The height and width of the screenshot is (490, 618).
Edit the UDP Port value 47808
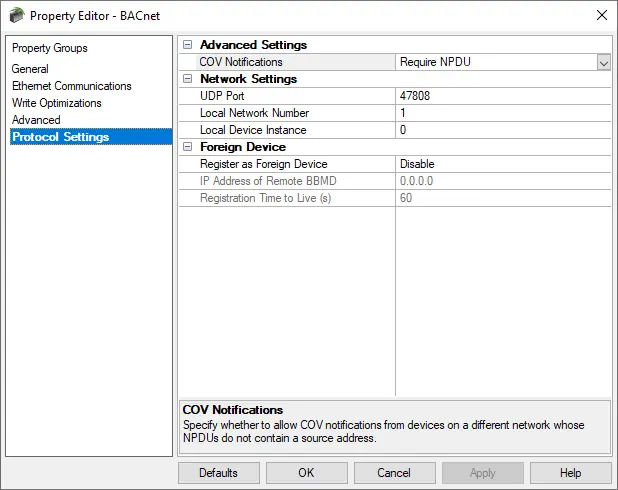[503, 96]
